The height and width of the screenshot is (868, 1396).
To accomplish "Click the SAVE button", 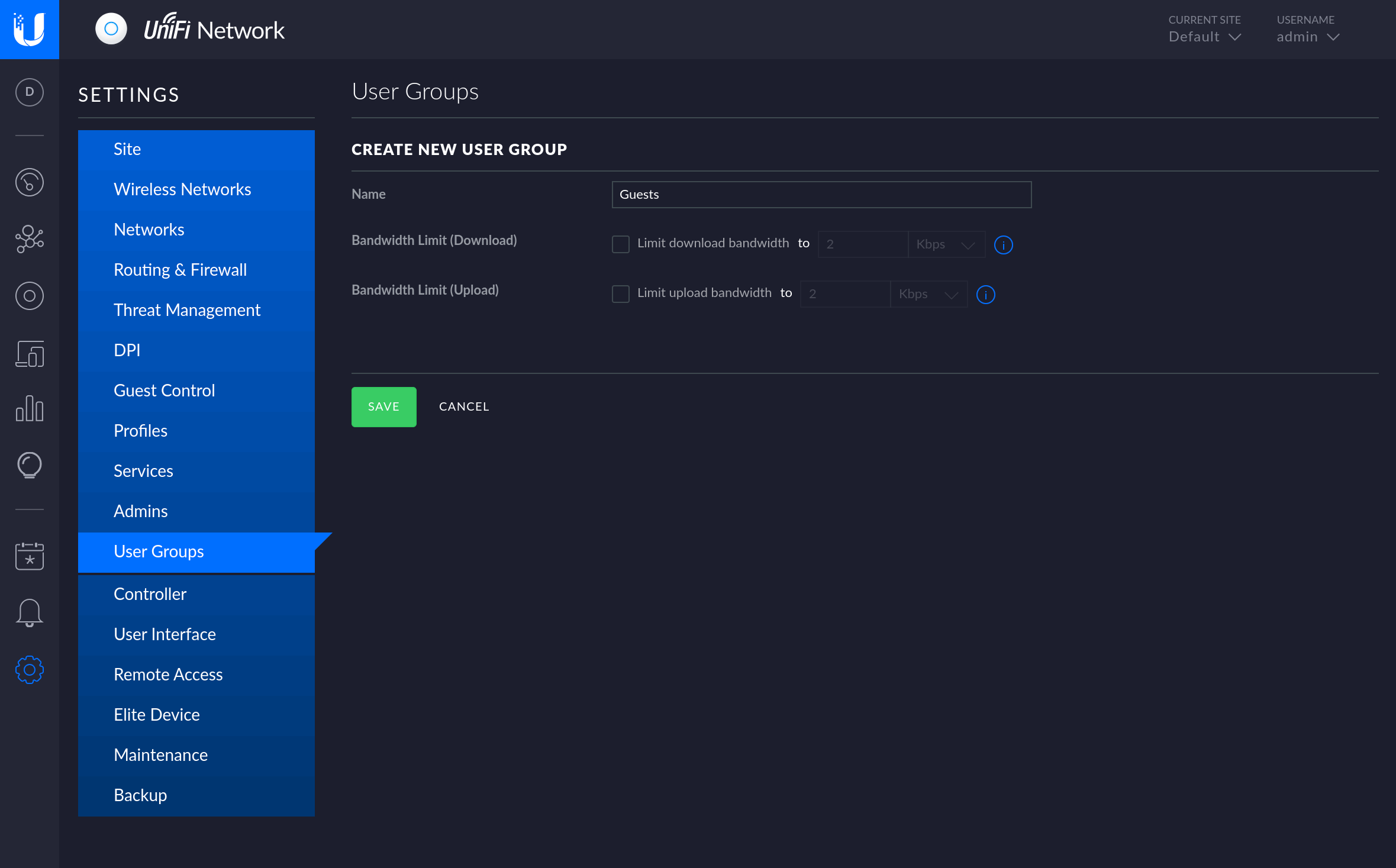I will 384,407.
